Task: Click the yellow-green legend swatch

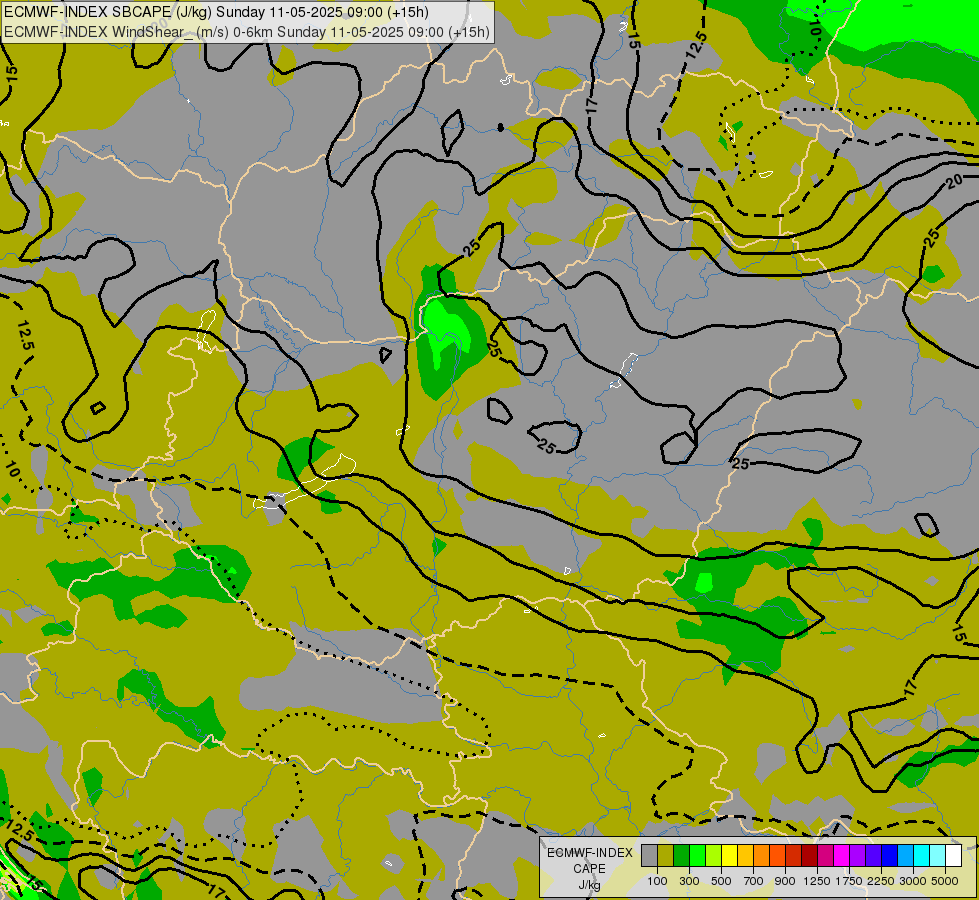Action: point(714,856)
